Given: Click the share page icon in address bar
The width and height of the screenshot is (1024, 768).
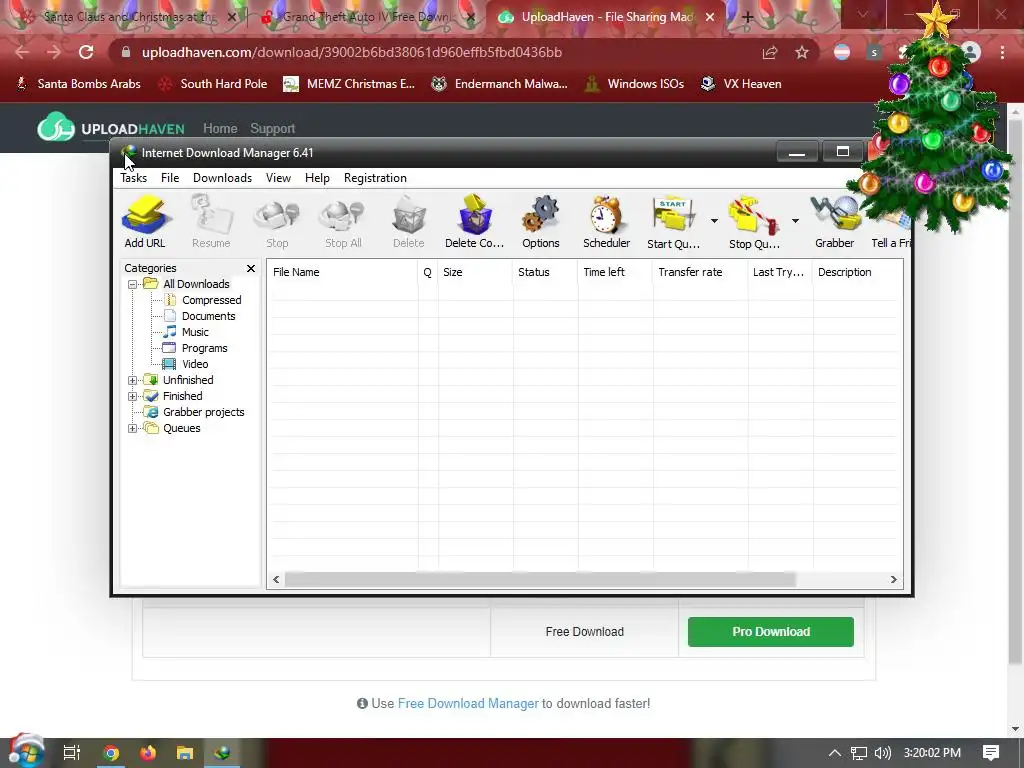Looking at the screenshot, I should (770, 52).
